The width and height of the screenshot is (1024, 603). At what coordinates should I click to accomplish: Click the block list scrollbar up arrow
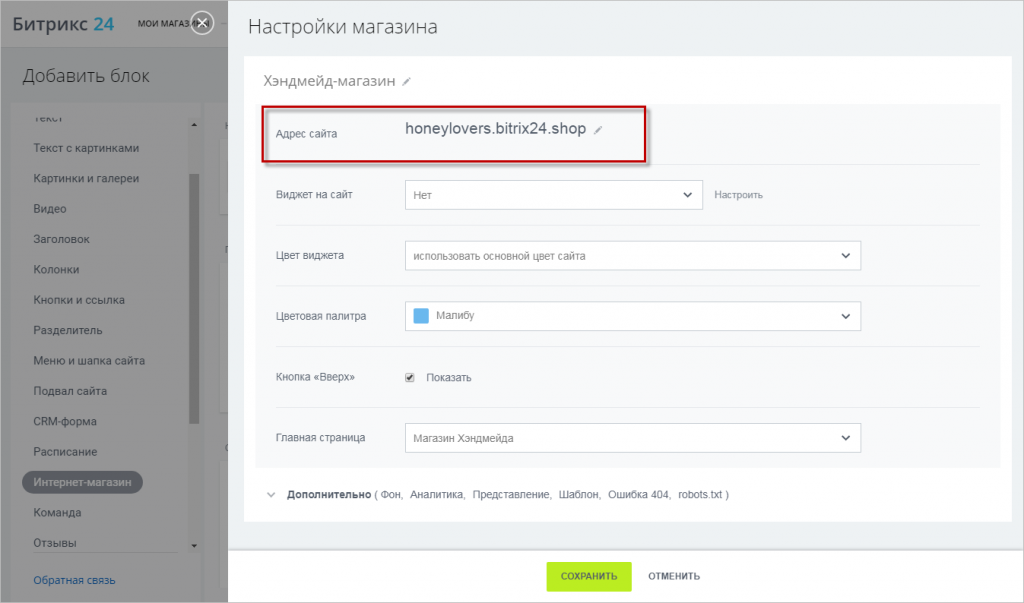pos(194,124)
